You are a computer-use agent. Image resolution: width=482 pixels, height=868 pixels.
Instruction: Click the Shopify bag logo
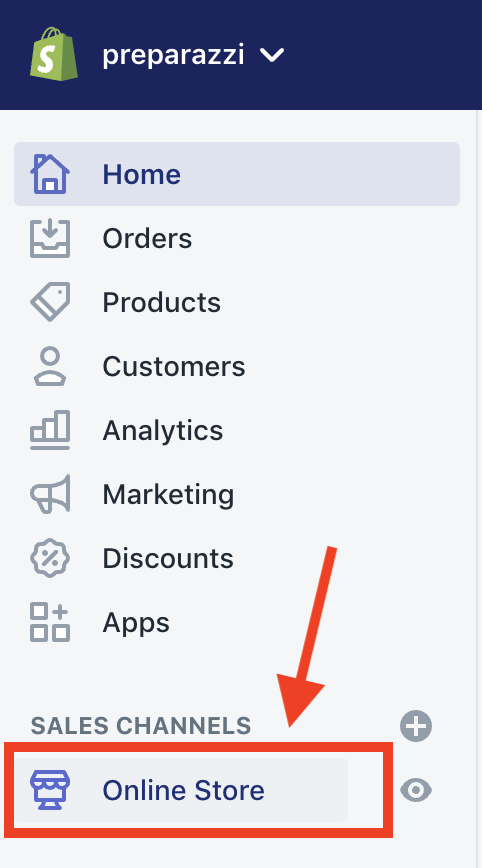(54, 54)
